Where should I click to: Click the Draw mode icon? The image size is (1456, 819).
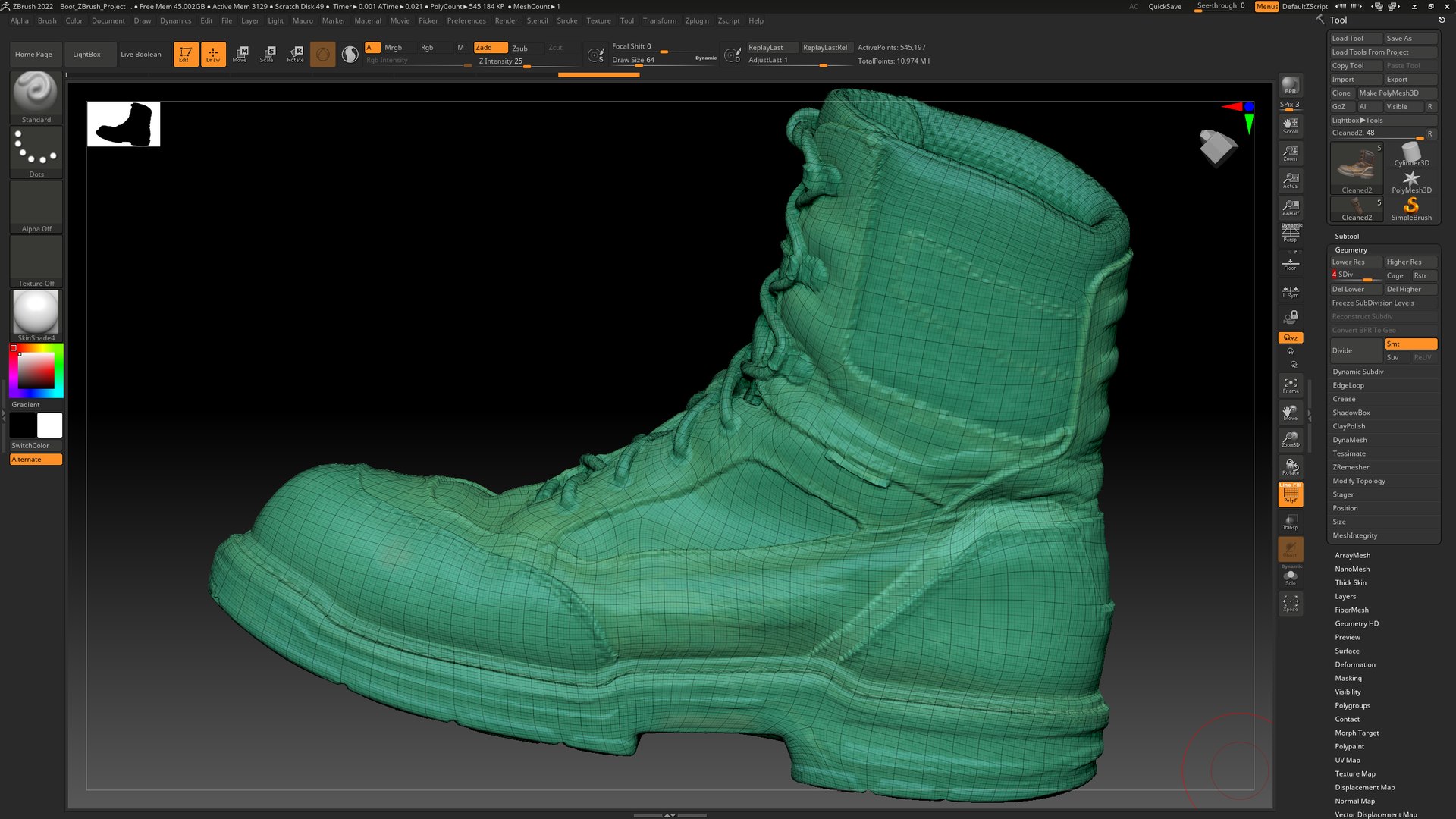click(213, 54)
